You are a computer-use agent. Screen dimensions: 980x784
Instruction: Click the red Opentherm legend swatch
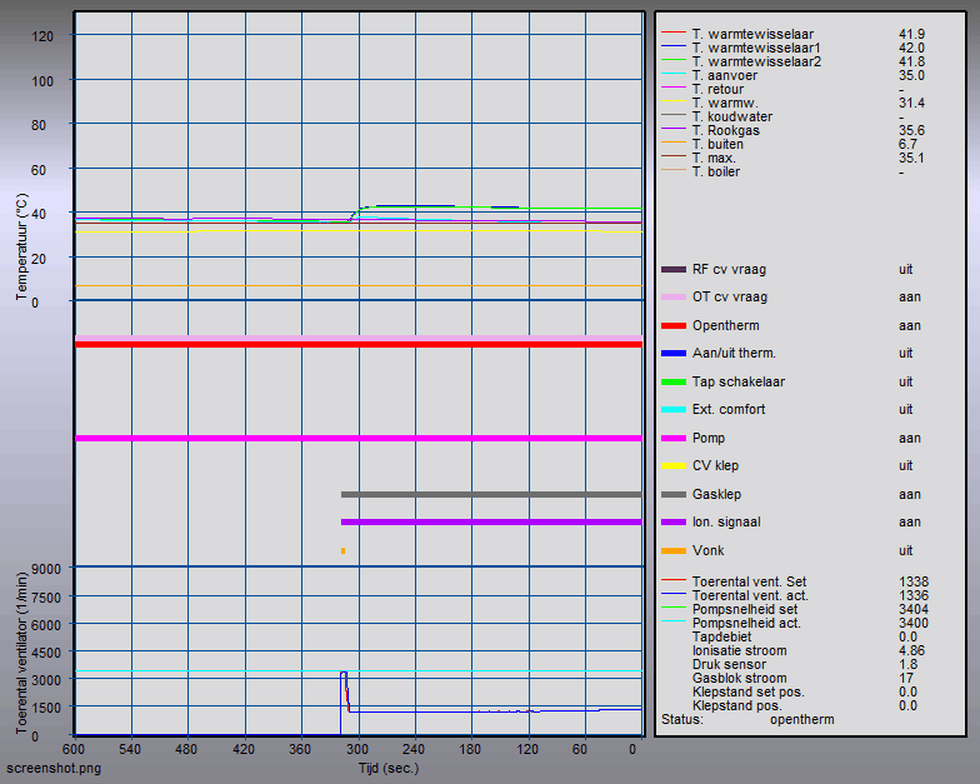point(673,326)
